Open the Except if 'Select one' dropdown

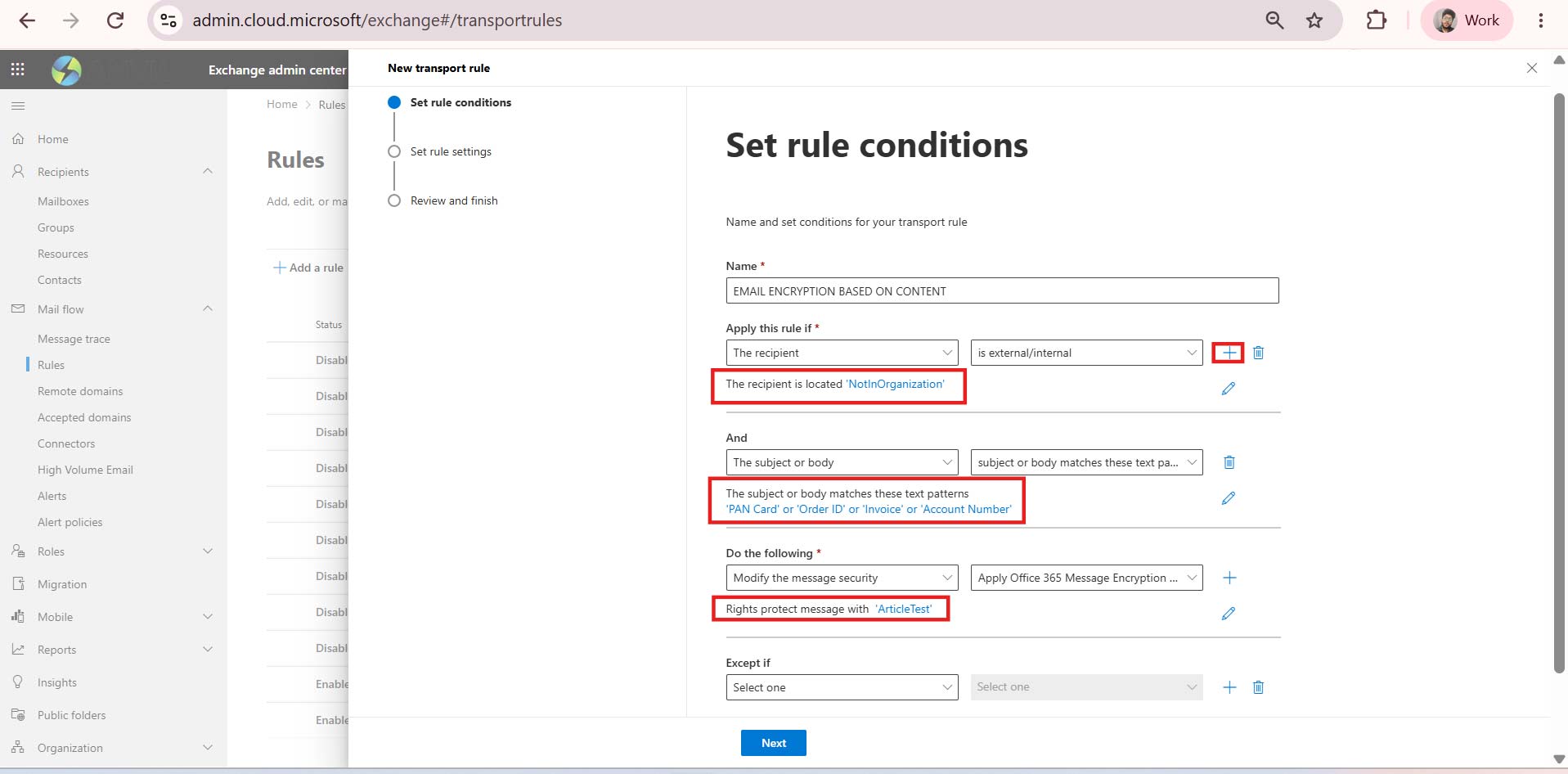point(842,687)
